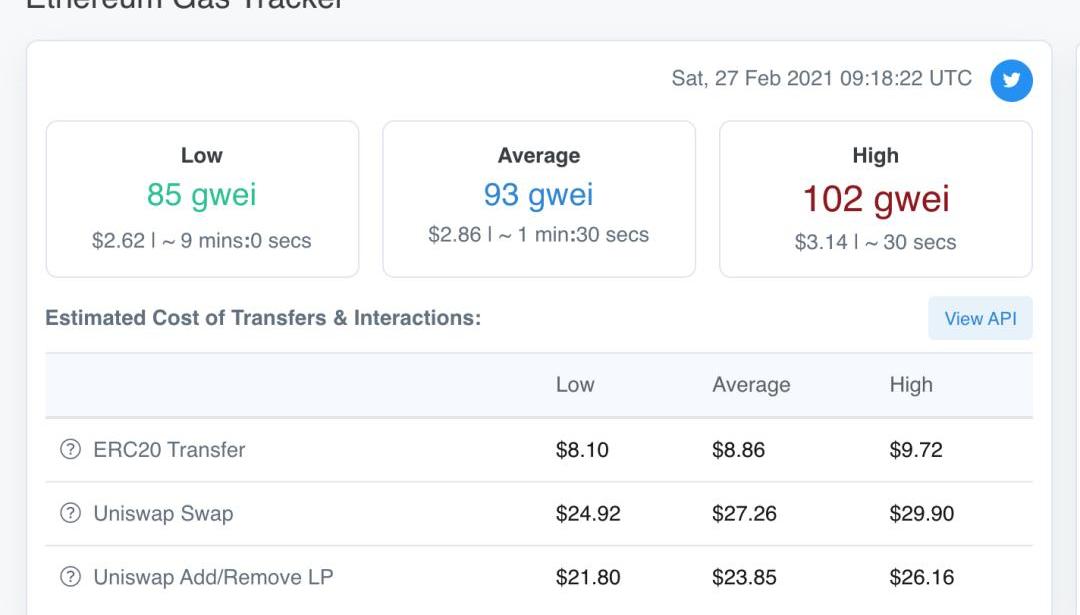1080x615 pixels.
Task: Click the Average column header
Action: 751,385
